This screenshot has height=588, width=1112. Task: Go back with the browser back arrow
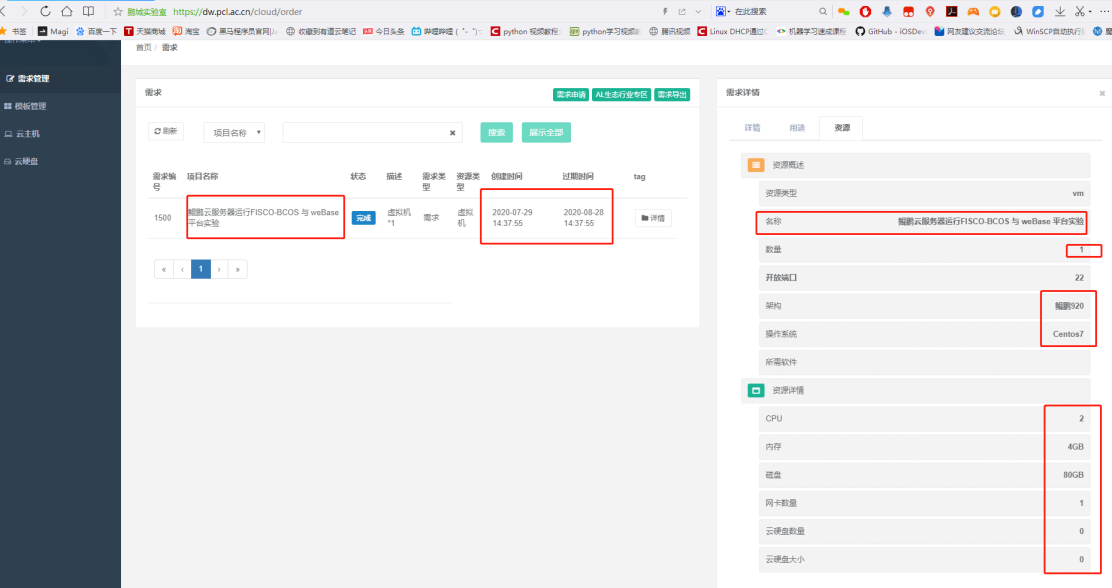click(4, 11)
